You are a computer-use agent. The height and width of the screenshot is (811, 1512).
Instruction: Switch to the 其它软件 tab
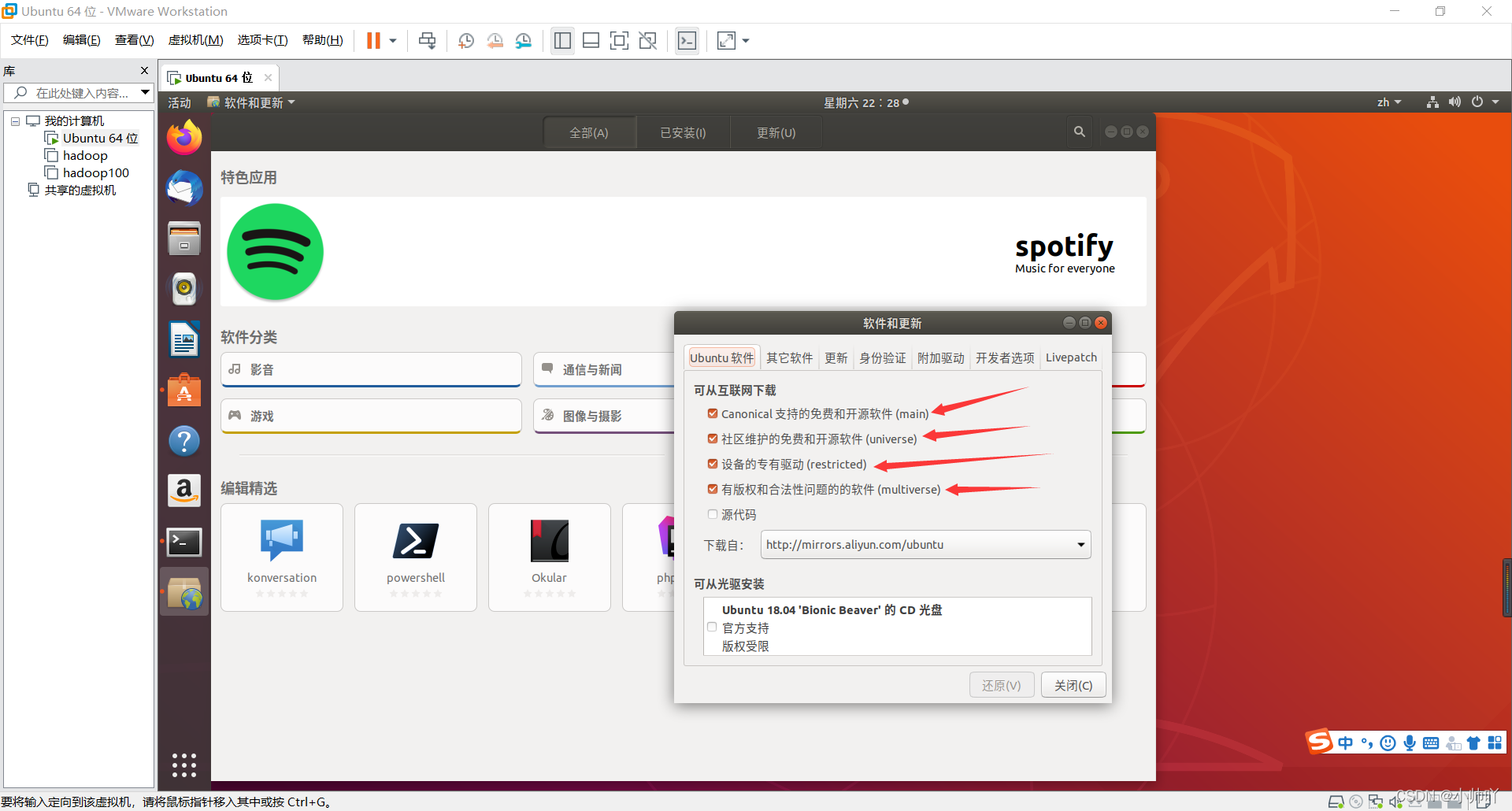[789, 358]
